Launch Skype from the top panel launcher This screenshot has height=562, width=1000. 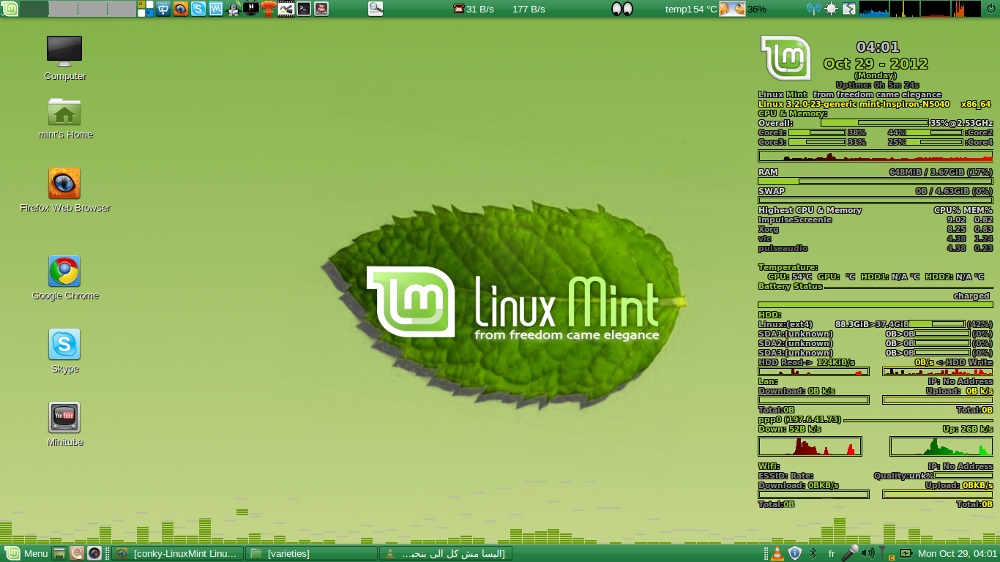pos(198,9)
